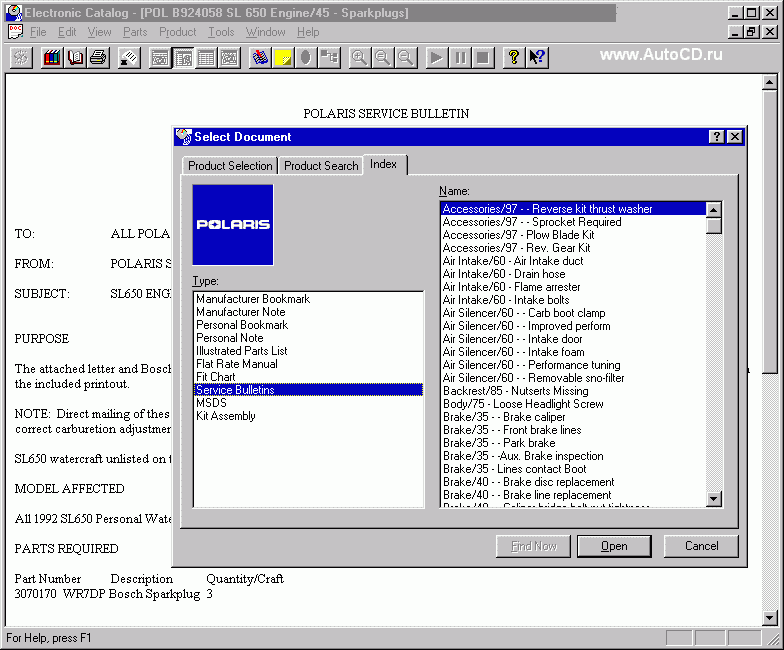
Task: Select Accessories/97 Reverse kit thrust washer
Action: (x=573, y=209)
